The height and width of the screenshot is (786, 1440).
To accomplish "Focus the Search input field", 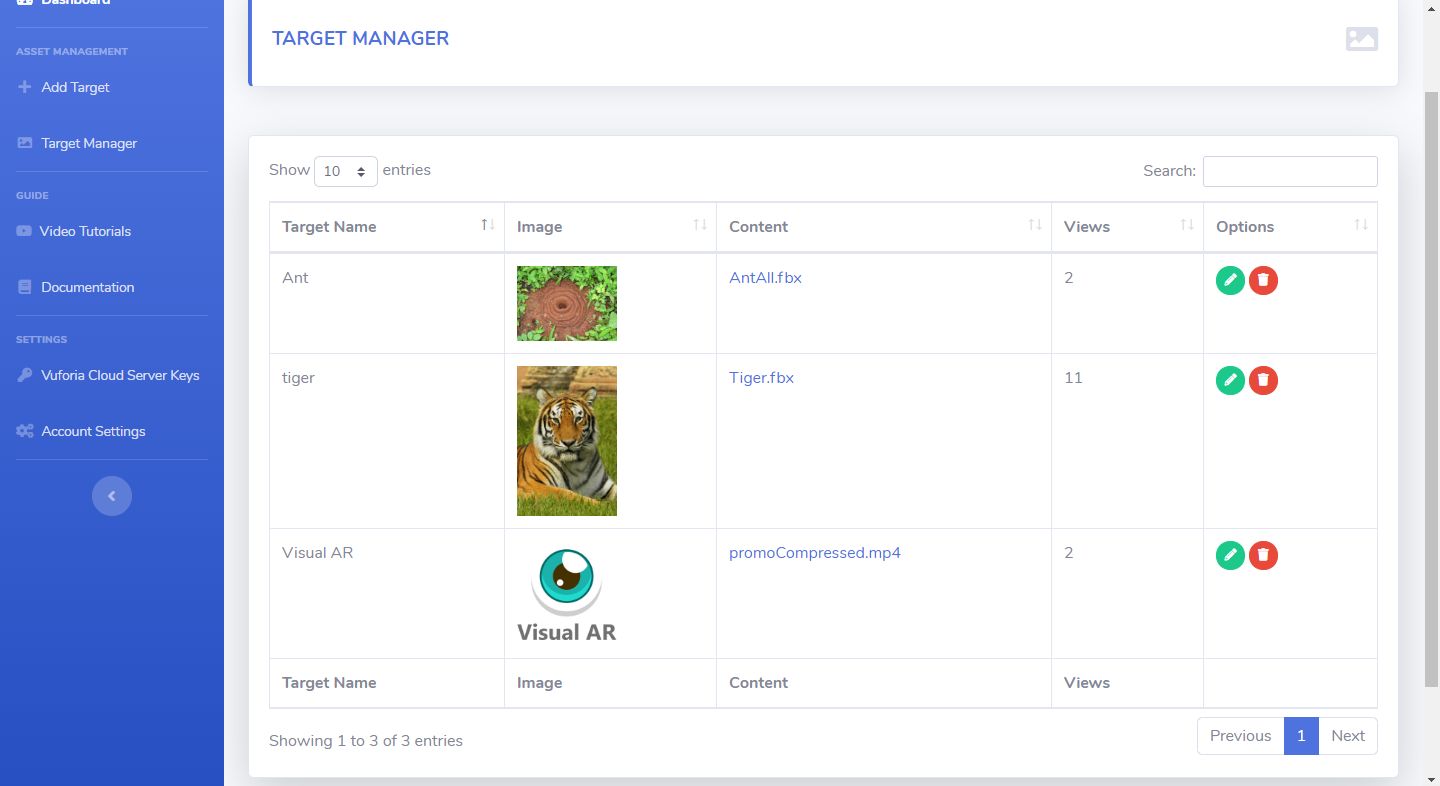I will (x=1289, y=171).
